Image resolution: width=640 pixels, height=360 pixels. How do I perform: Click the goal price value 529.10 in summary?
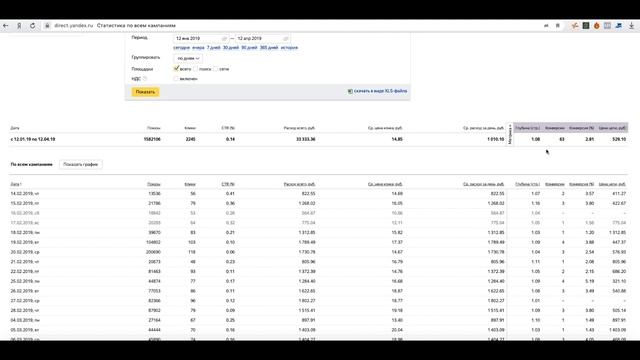619,139
